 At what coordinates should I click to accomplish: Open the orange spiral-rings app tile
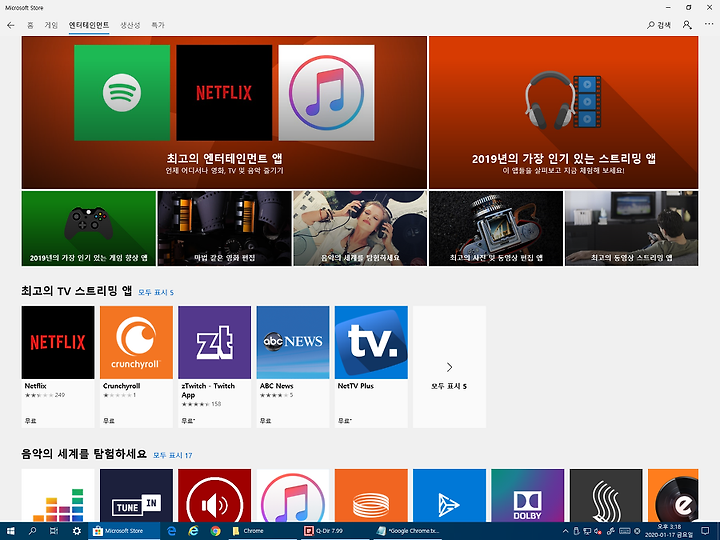371,495
